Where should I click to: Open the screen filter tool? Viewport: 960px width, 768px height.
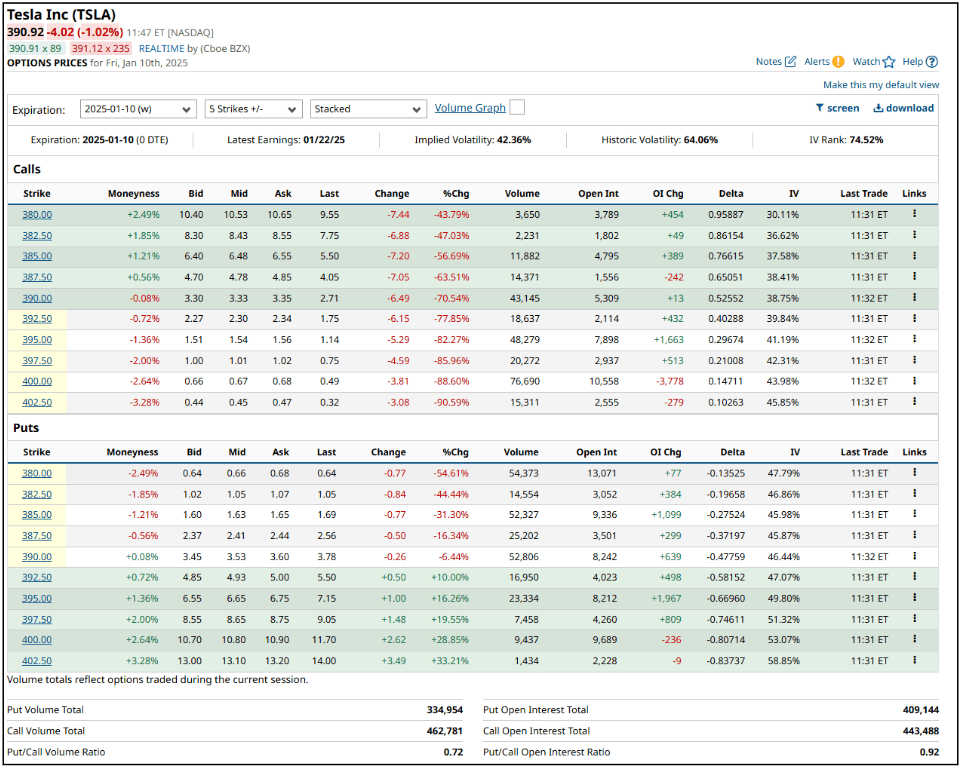coord(838,108)
